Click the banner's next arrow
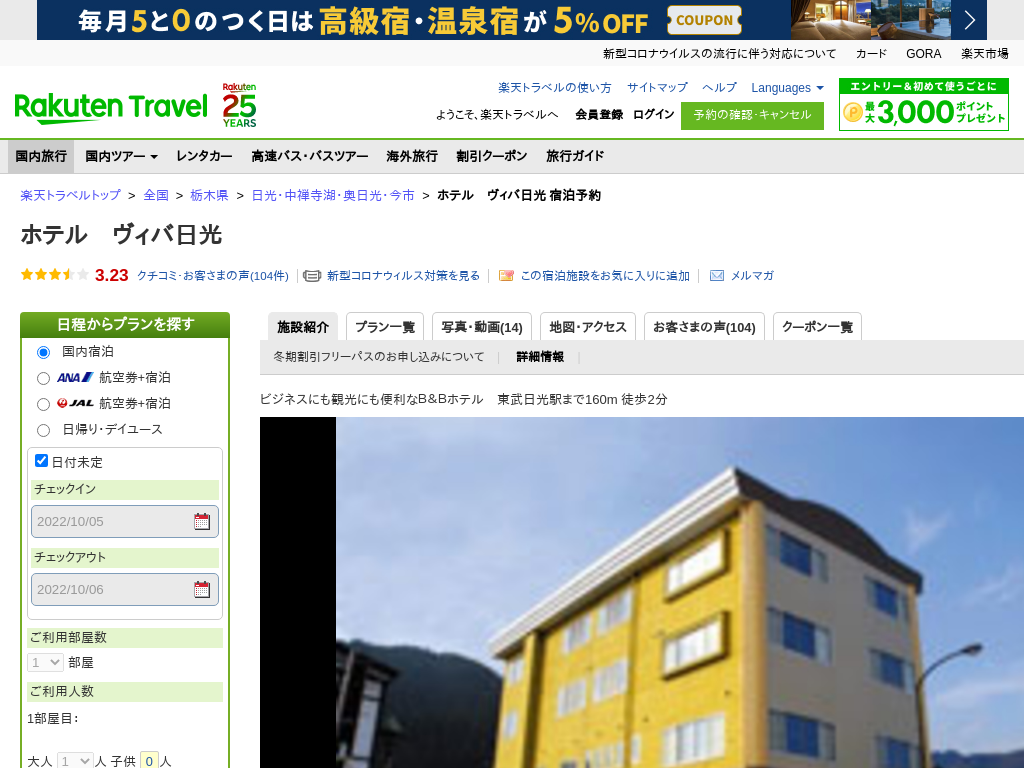This screenshot has width=1024, height=768. click(x=969, y=20)
